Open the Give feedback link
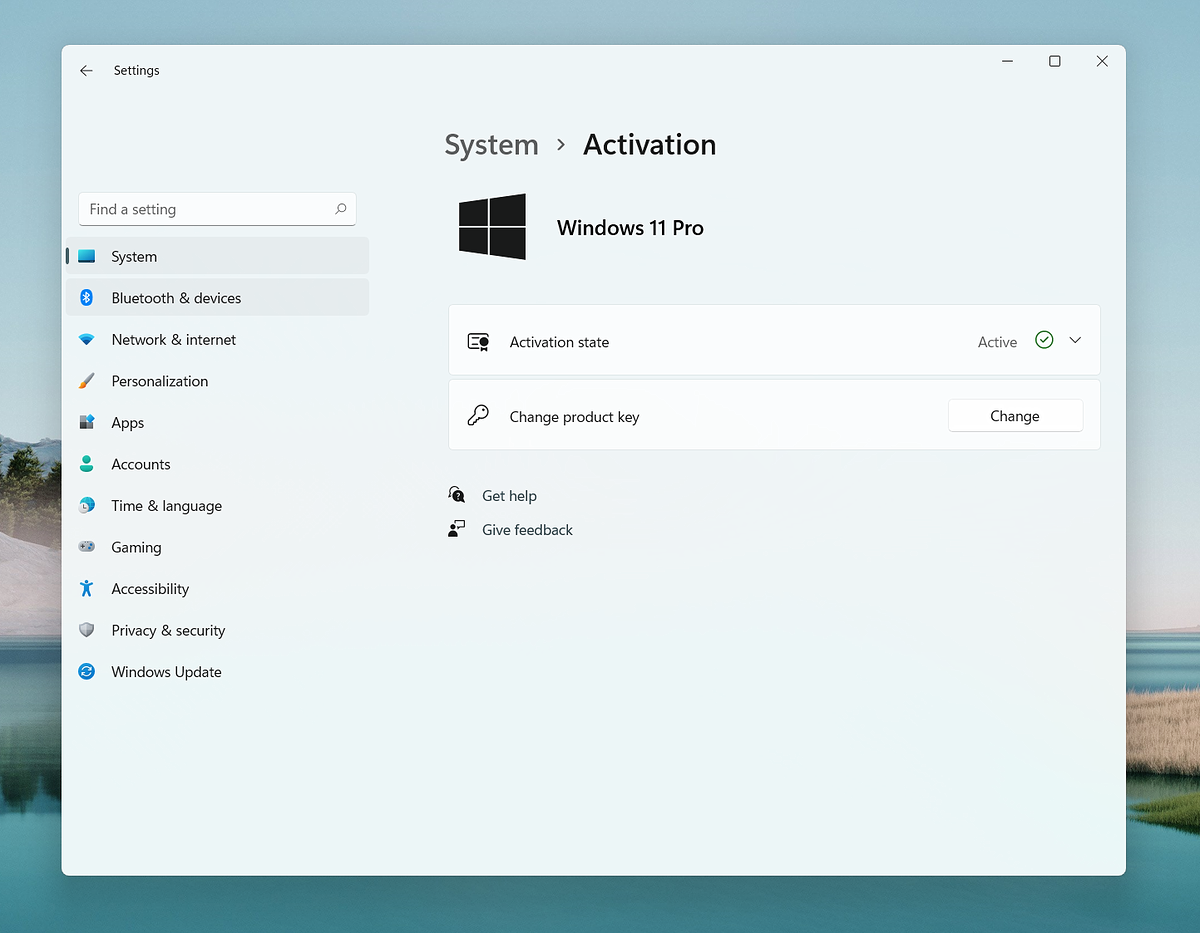This screenshot has height=933, width=1200. click(527, 530)
